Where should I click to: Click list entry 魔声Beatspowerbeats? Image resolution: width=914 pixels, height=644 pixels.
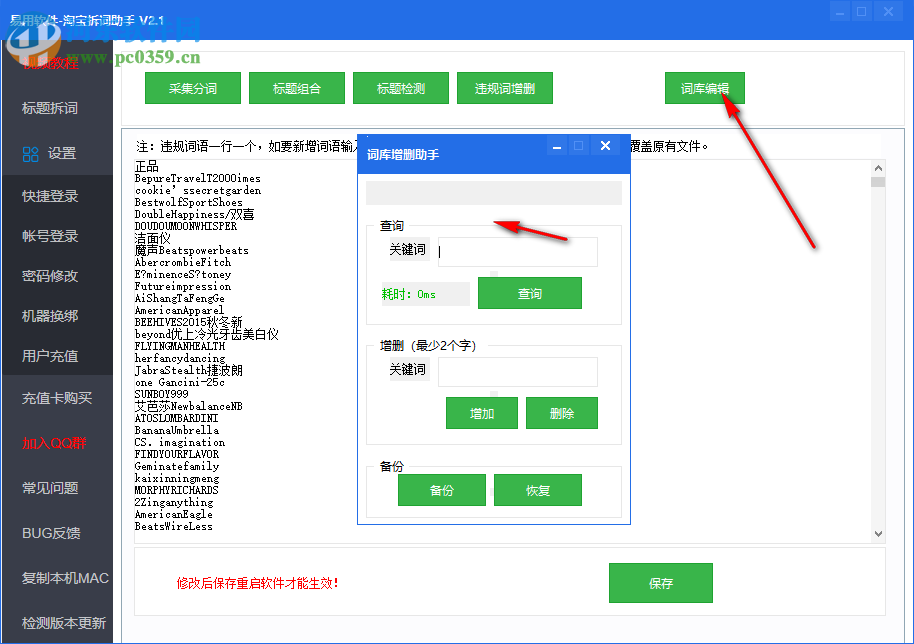coord(192,251)
